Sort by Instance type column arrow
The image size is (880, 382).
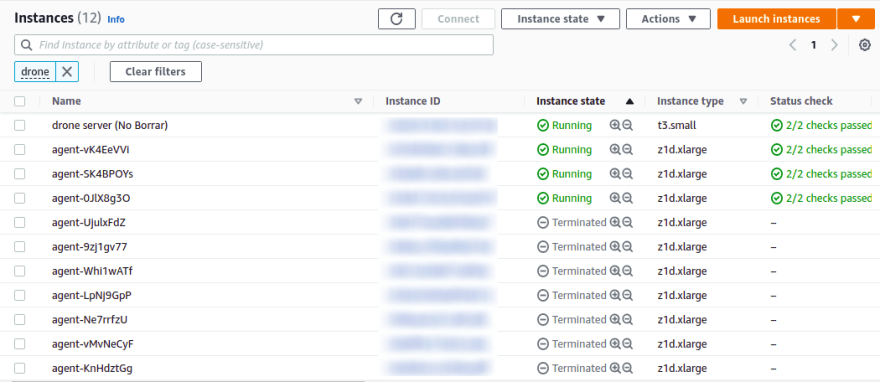click(744, 102)
